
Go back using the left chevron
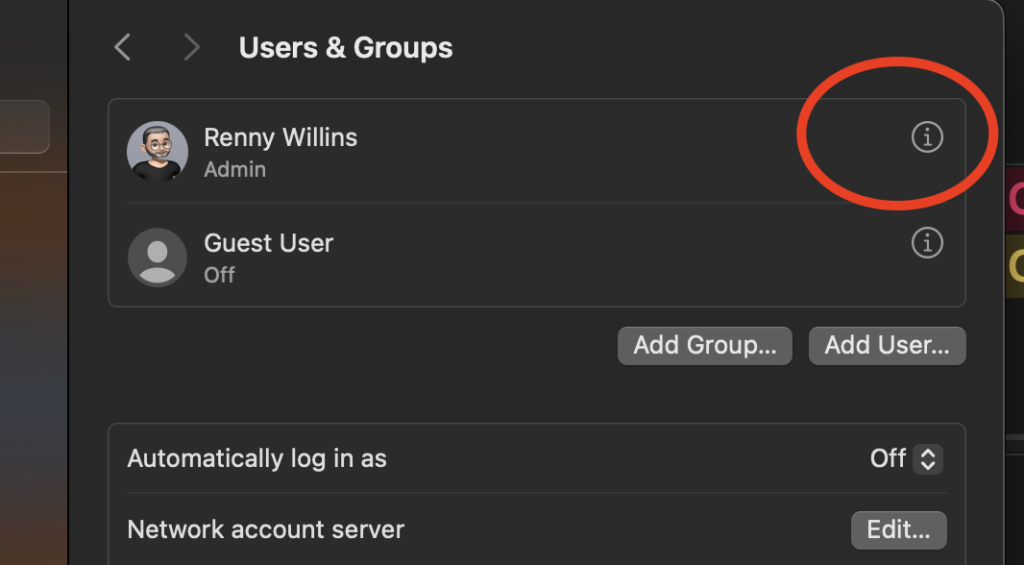123,48
